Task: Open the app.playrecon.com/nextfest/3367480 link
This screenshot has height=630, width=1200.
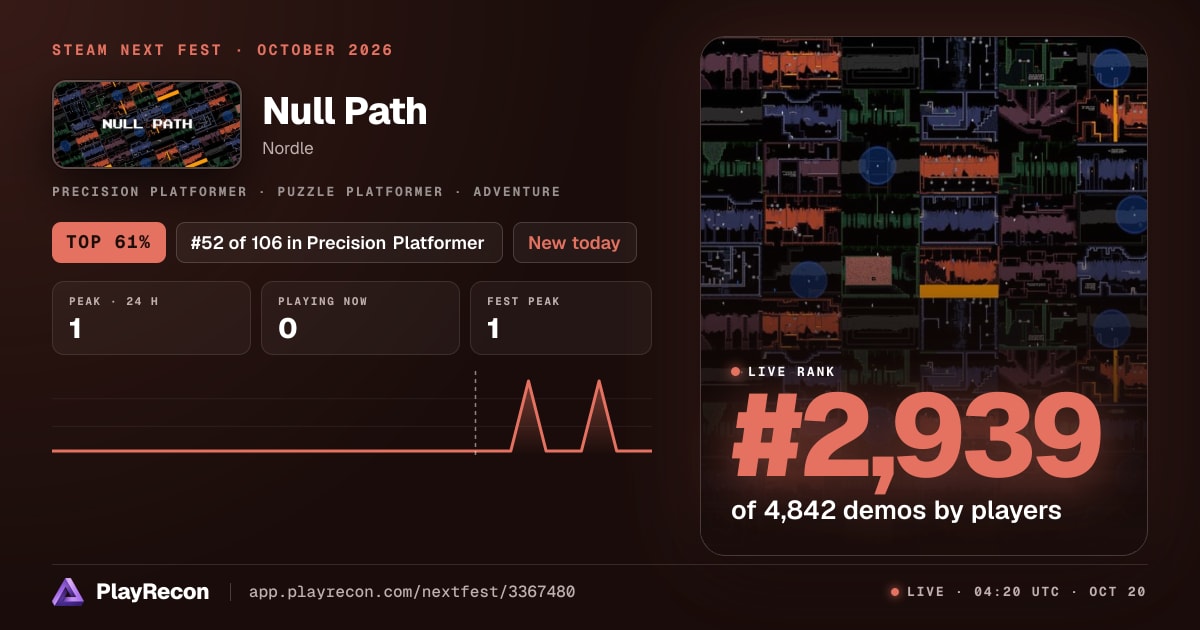Action: click(x=412, y=592)
